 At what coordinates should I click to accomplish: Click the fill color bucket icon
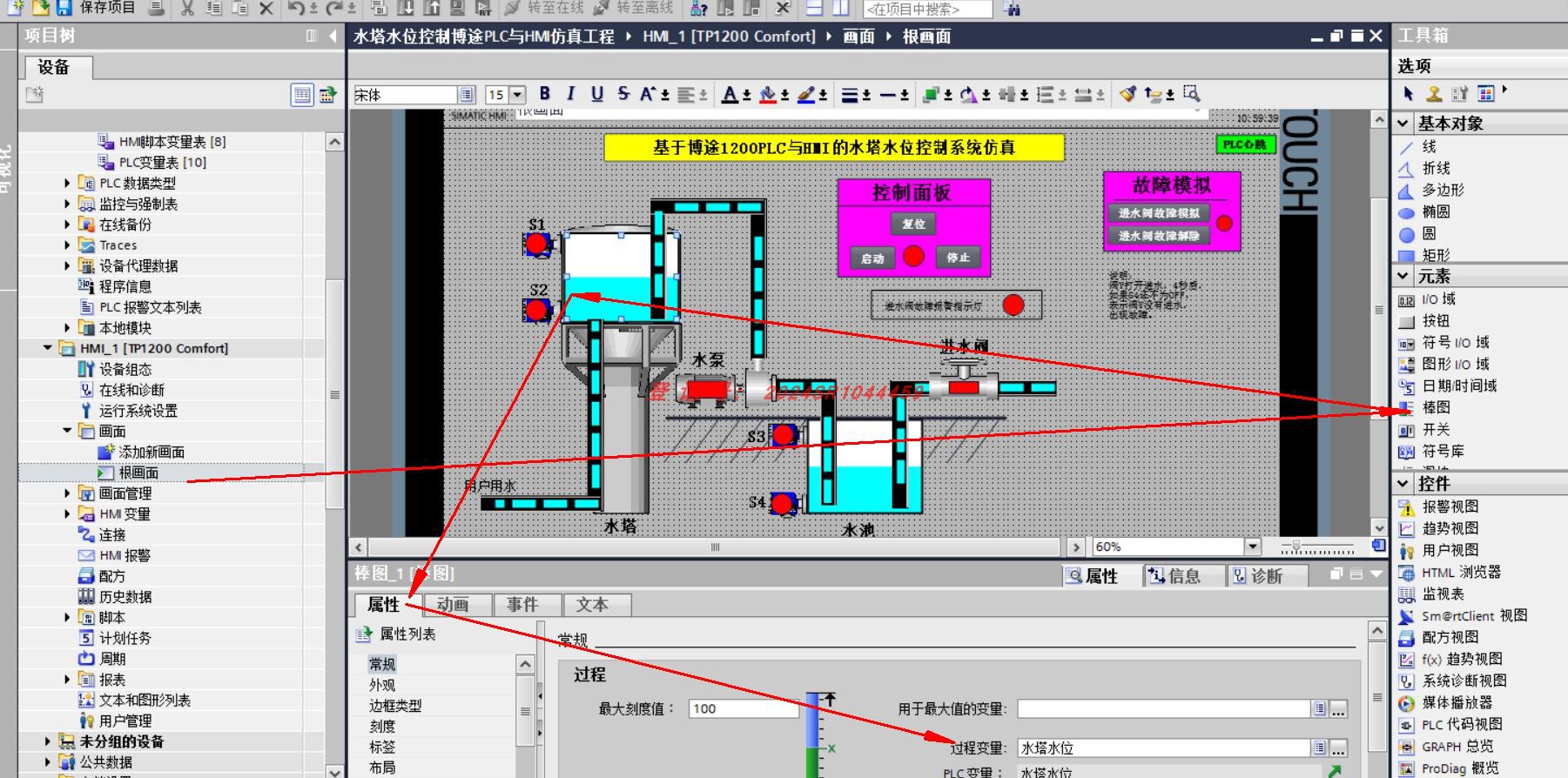[767, 94]
